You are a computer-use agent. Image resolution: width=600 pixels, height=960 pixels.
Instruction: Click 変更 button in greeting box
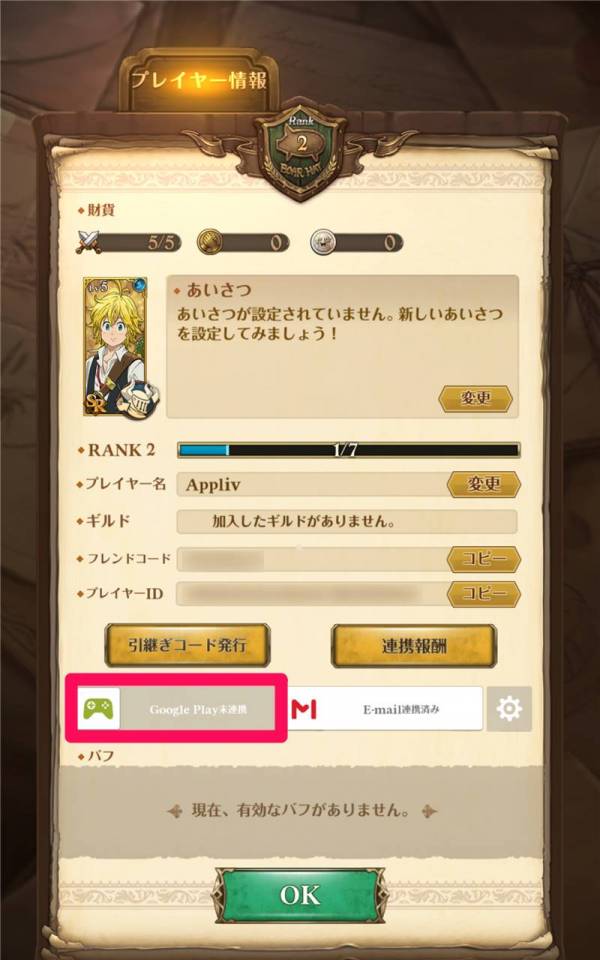click(475, 399)
